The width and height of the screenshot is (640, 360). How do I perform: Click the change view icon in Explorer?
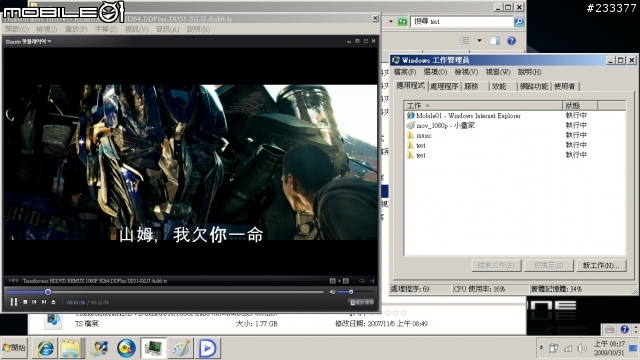click(464, 40)
